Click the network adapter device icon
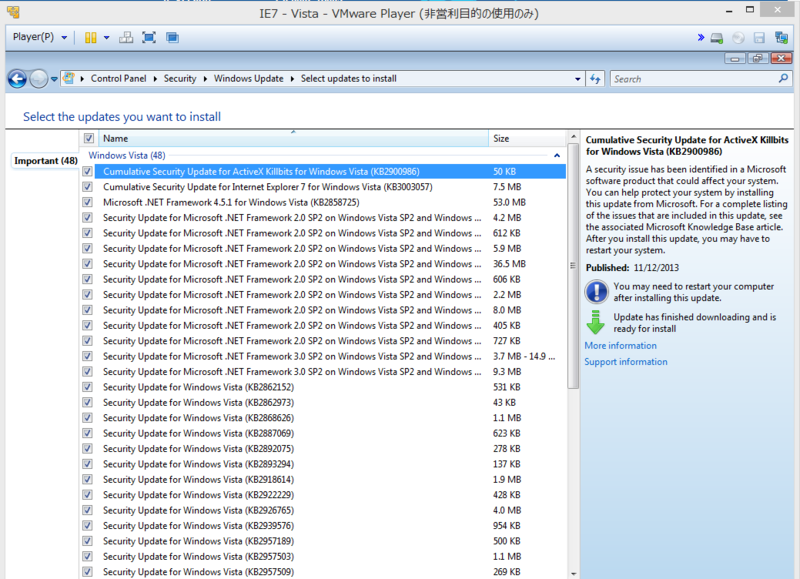 point(781,38)
